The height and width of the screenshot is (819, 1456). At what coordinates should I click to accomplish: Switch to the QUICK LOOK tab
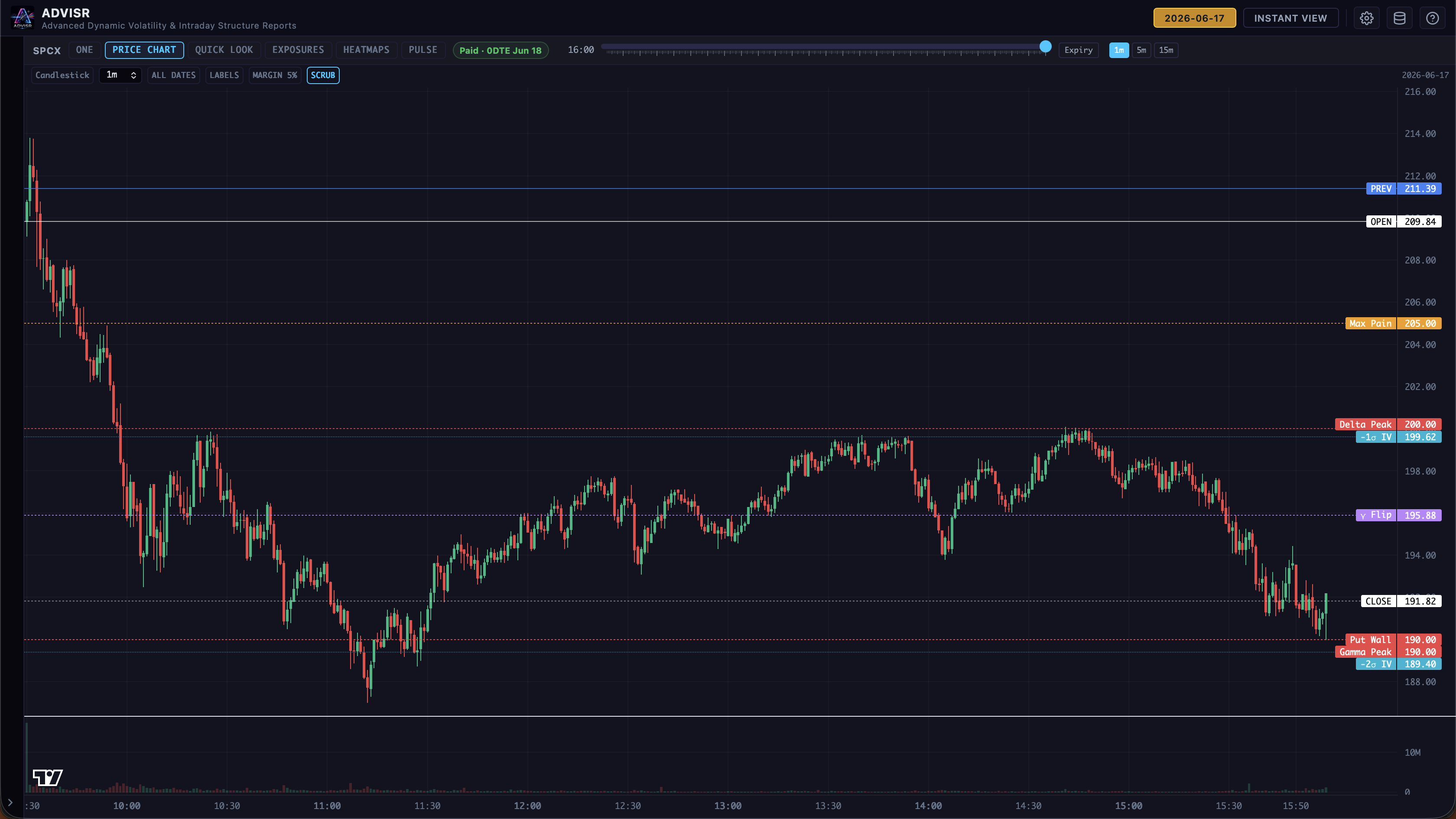click(x=224, y=50)
